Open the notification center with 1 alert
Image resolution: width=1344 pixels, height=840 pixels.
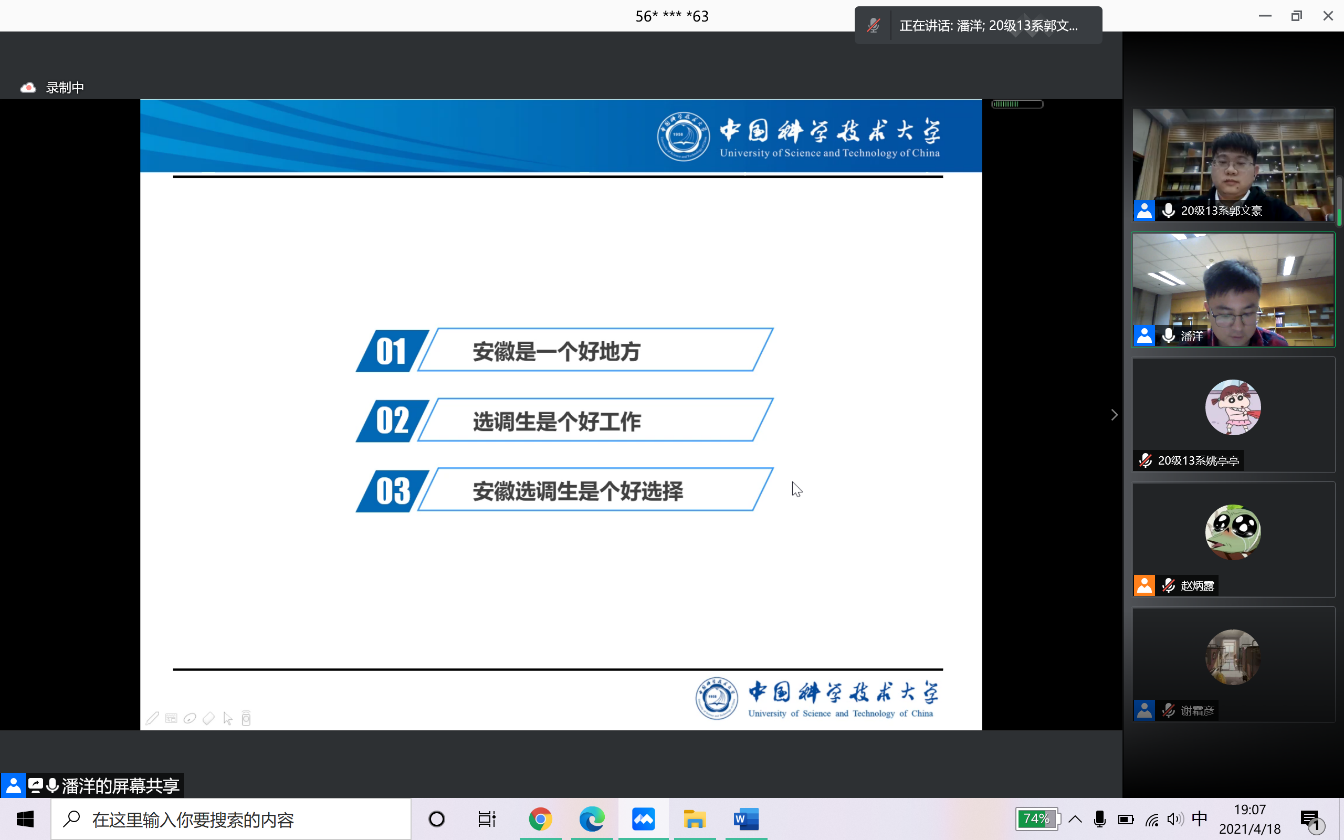pos(1312,819)
